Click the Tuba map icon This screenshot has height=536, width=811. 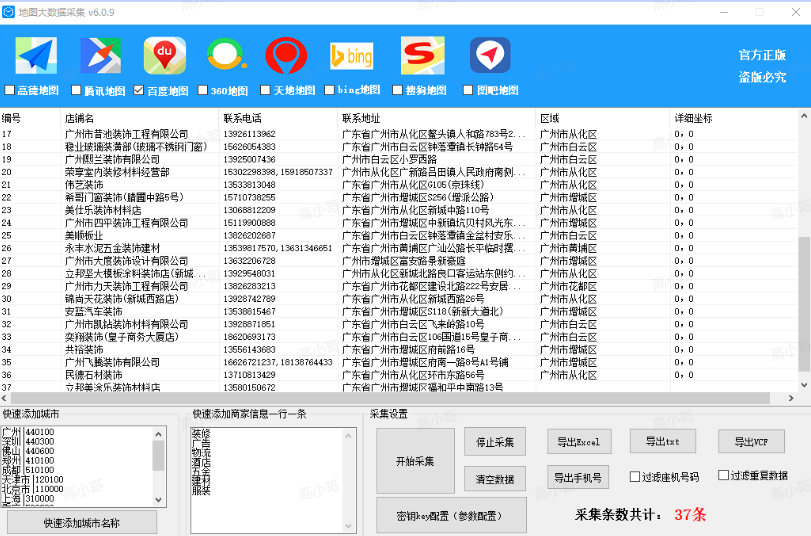(490, 55)
